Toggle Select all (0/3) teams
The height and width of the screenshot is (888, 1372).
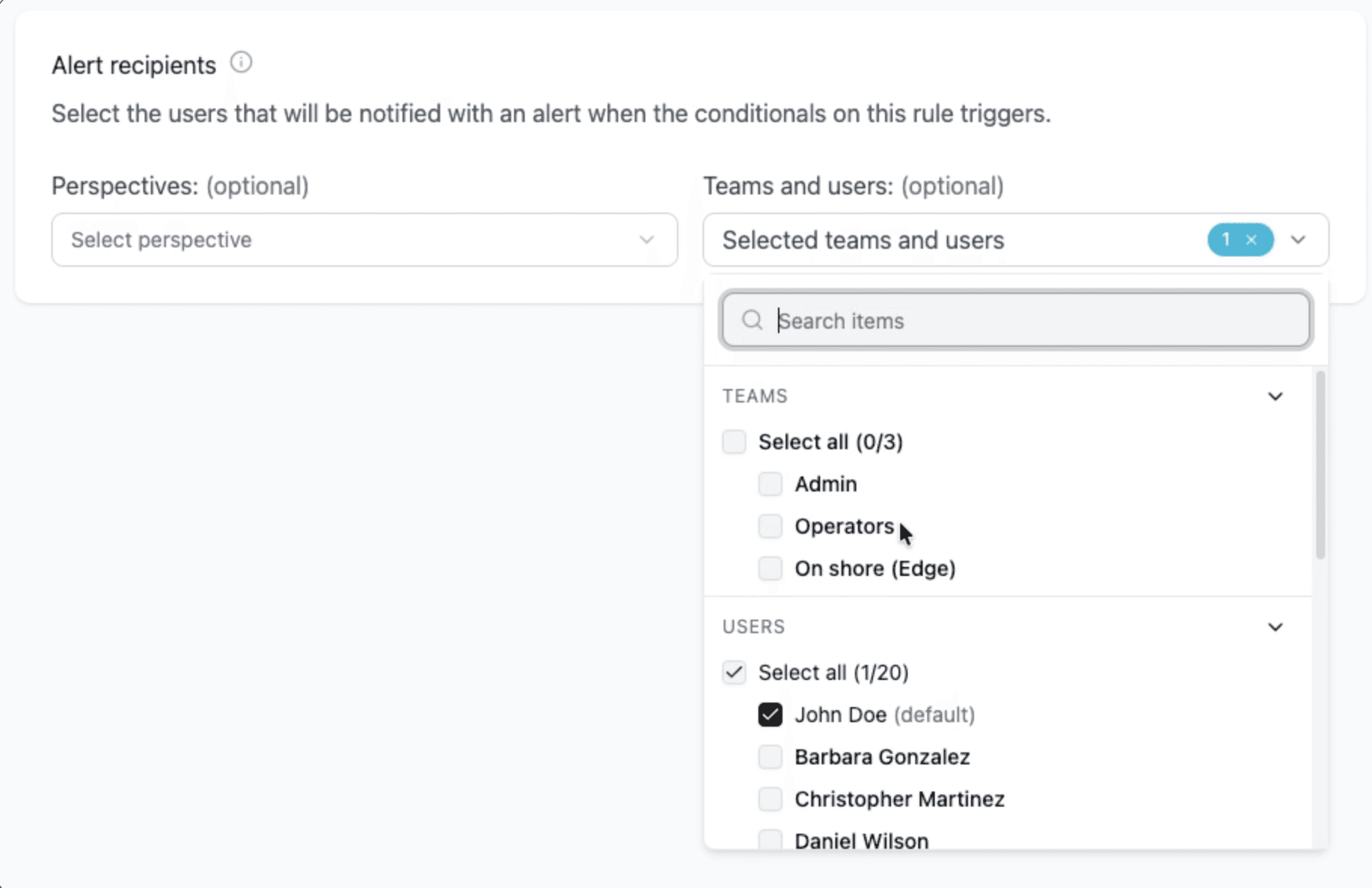(734, 442)
